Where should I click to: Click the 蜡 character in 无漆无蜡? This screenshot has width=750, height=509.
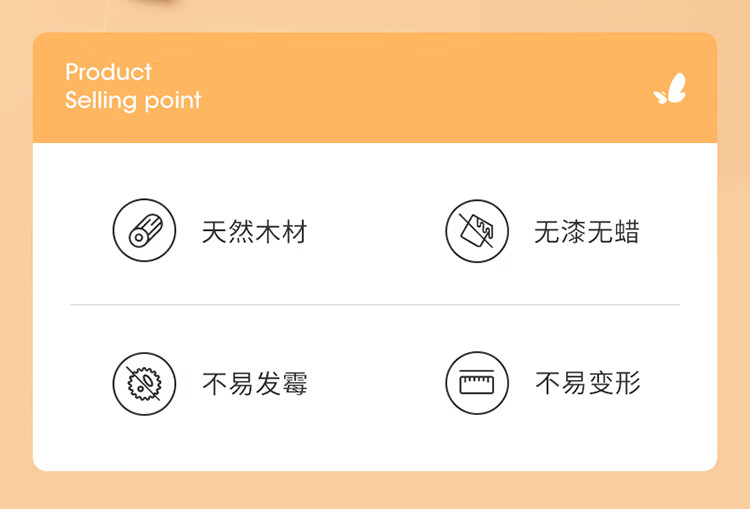pos(627,232)
